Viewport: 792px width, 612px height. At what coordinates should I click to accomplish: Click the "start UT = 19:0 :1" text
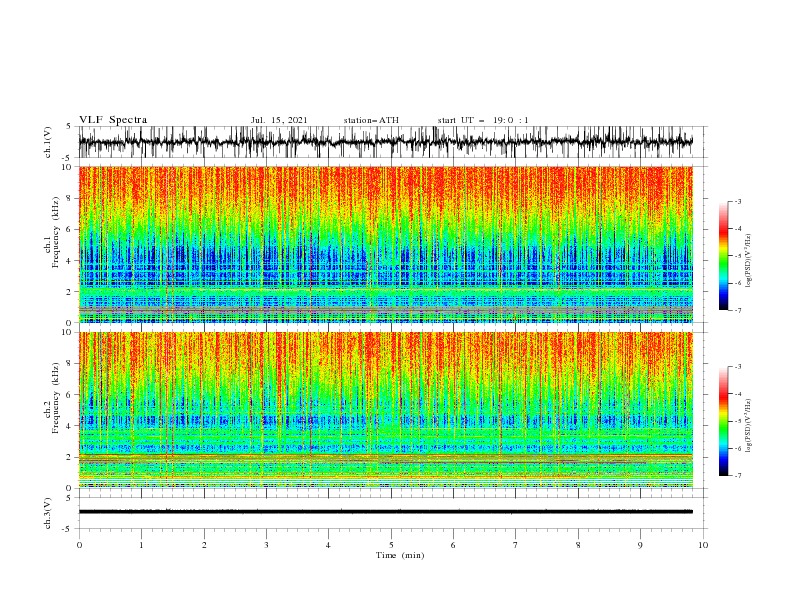tap(483, 120)
